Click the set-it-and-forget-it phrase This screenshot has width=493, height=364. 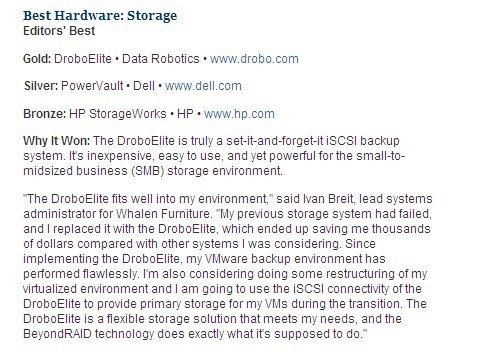coord(275,141)
